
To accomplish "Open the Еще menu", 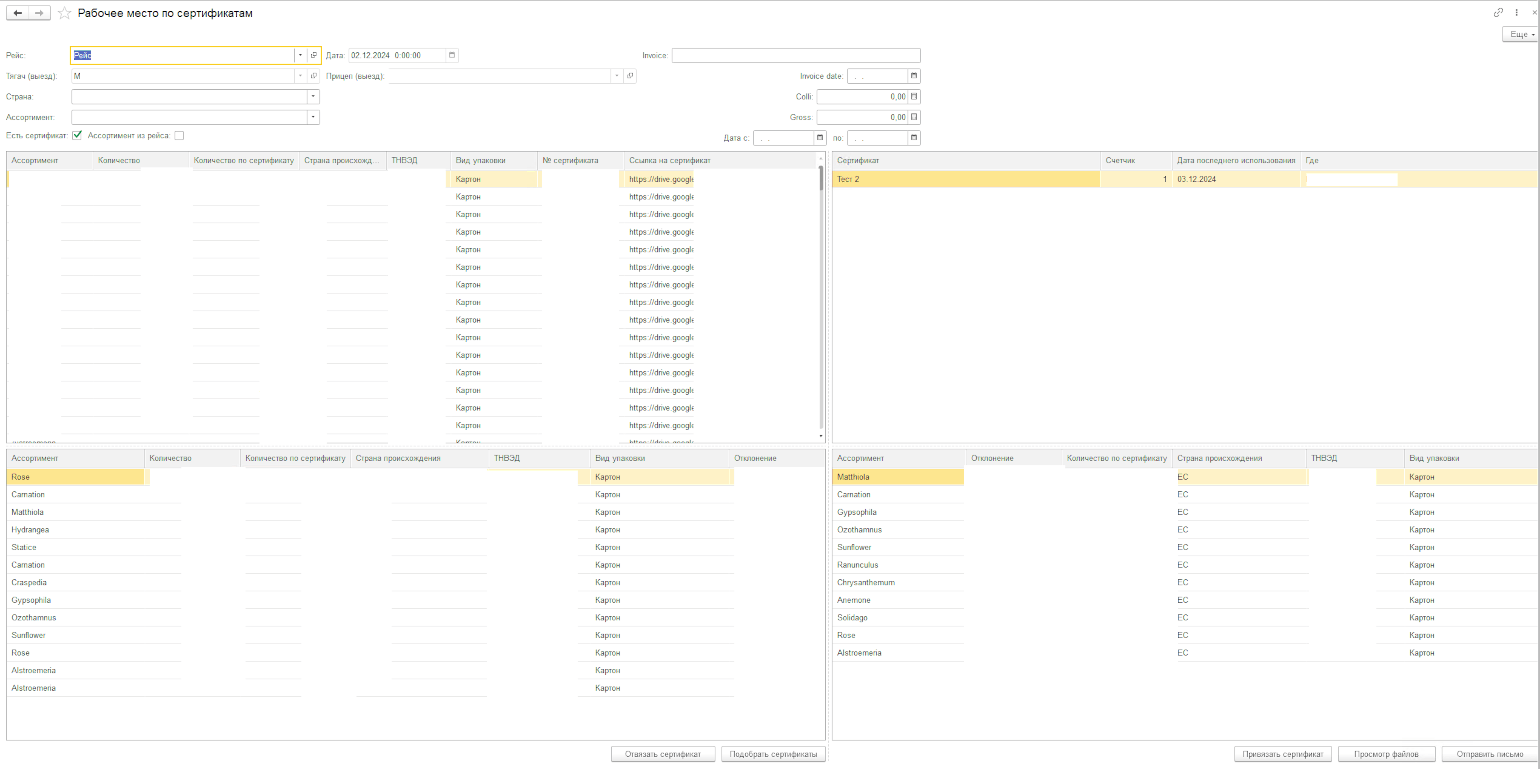I will pyautogui.click(x=1519, y=35).
